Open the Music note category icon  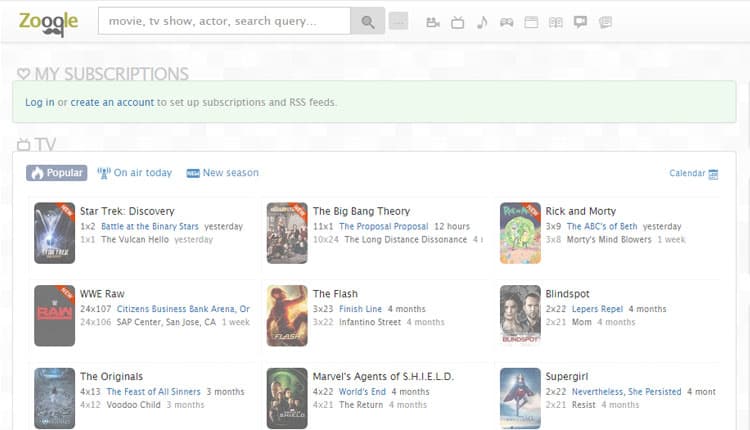(x=482, y=22)
